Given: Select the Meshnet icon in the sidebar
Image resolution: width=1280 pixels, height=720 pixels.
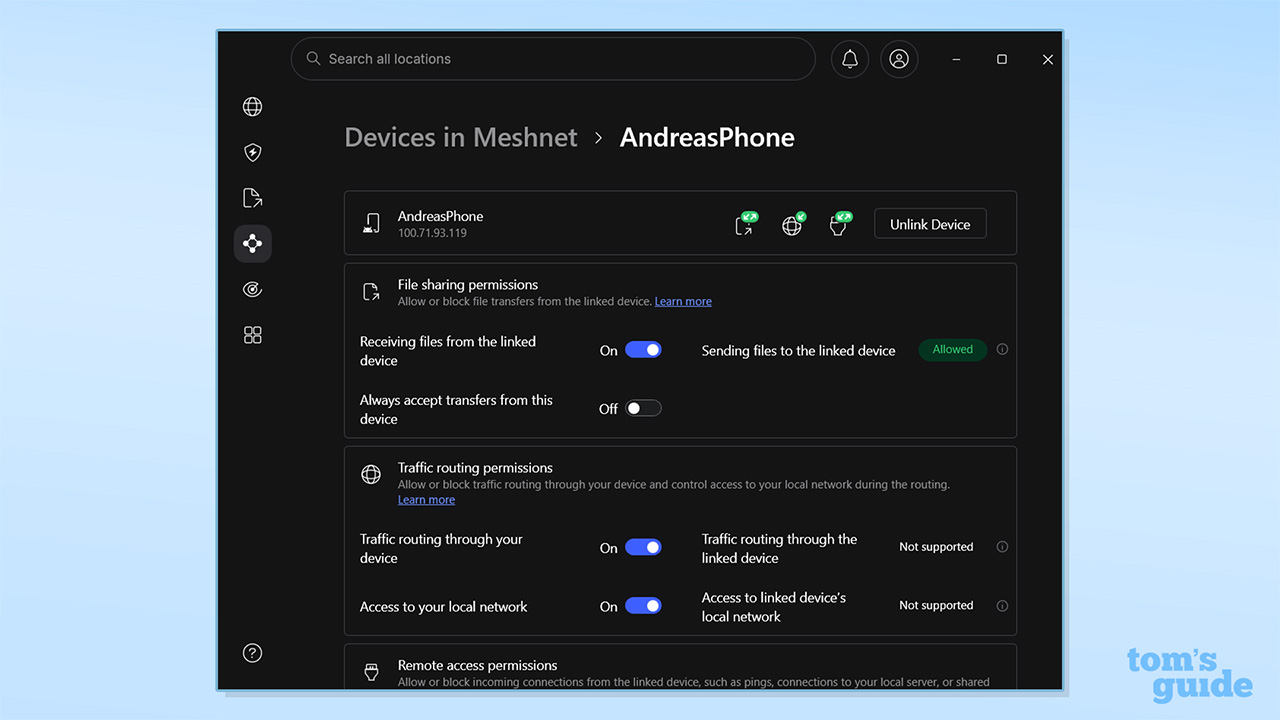Looking at the screenshot, I should 252,243.
